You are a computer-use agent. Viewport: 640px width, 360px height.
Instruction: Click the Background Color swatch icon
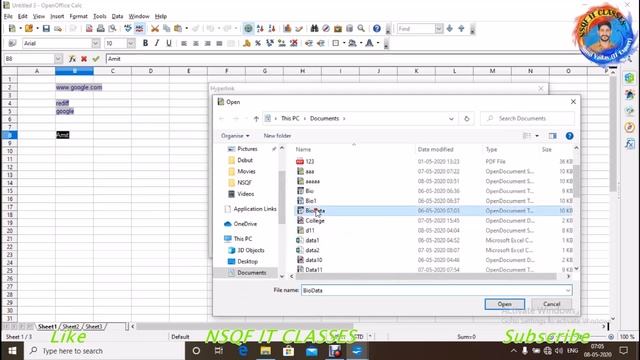[352, 43]
